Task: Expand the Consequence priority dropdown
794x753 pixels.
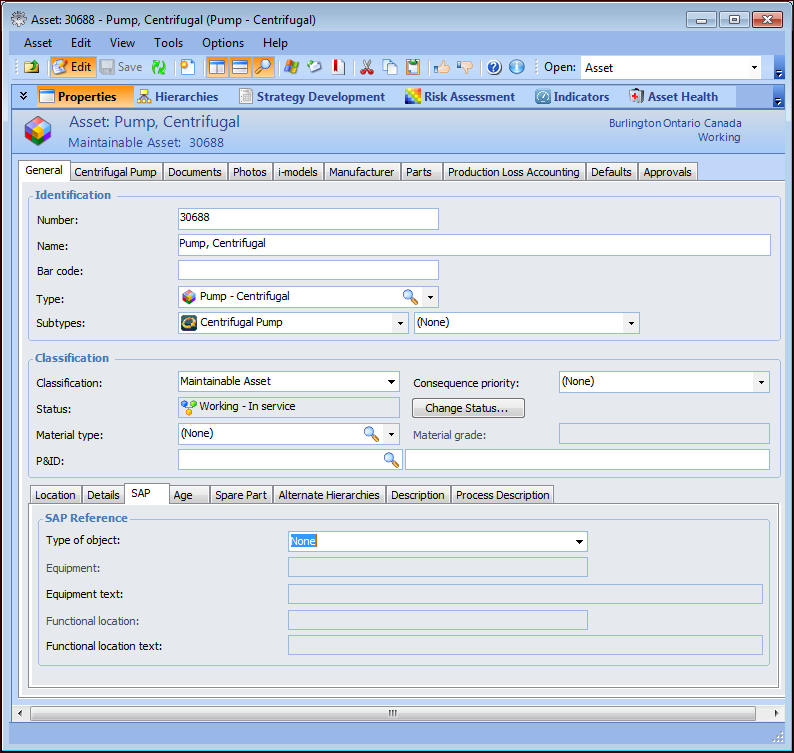Action: 761,382
